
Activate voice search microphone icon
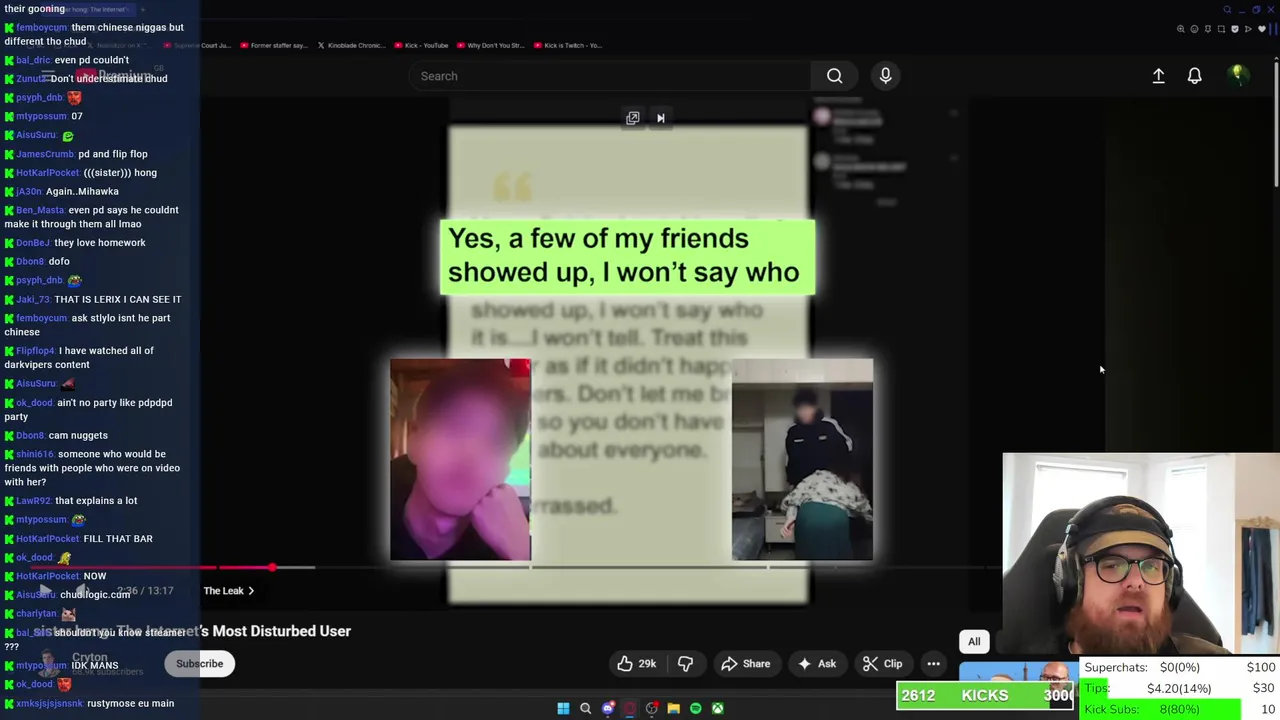(x=885, y=76)
